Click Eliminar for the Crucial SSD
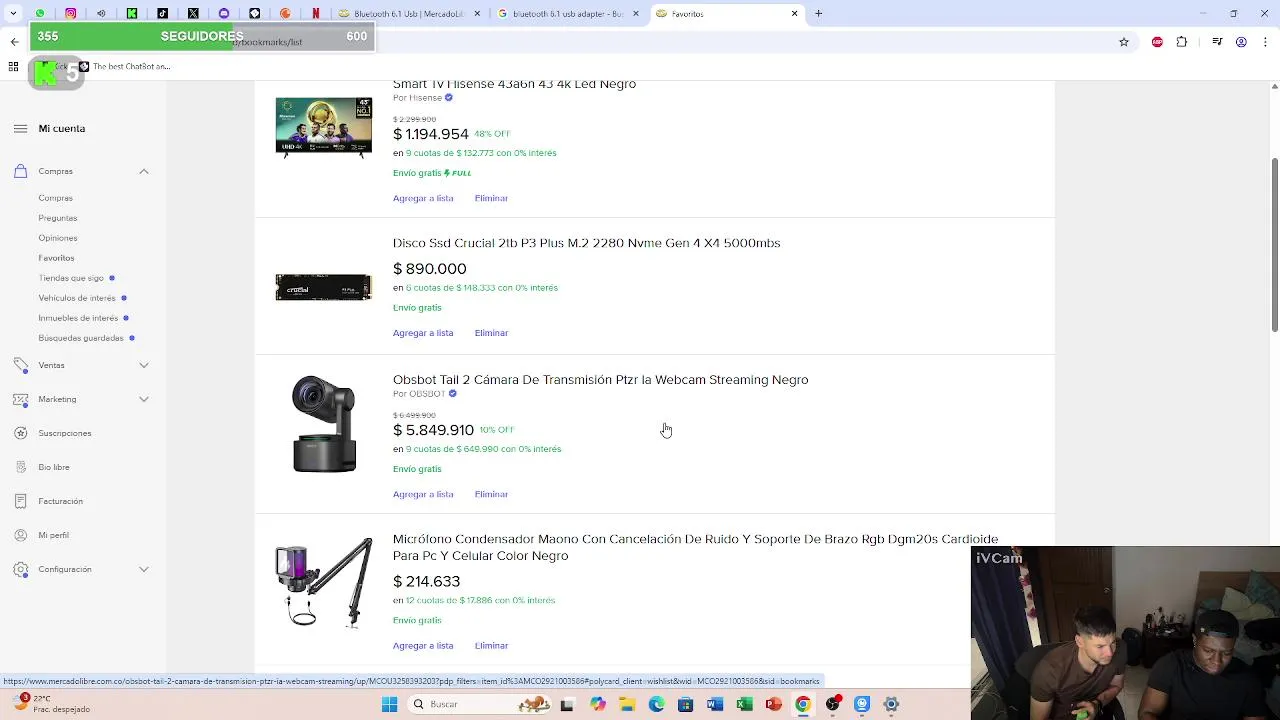 (x=491, y=333)
